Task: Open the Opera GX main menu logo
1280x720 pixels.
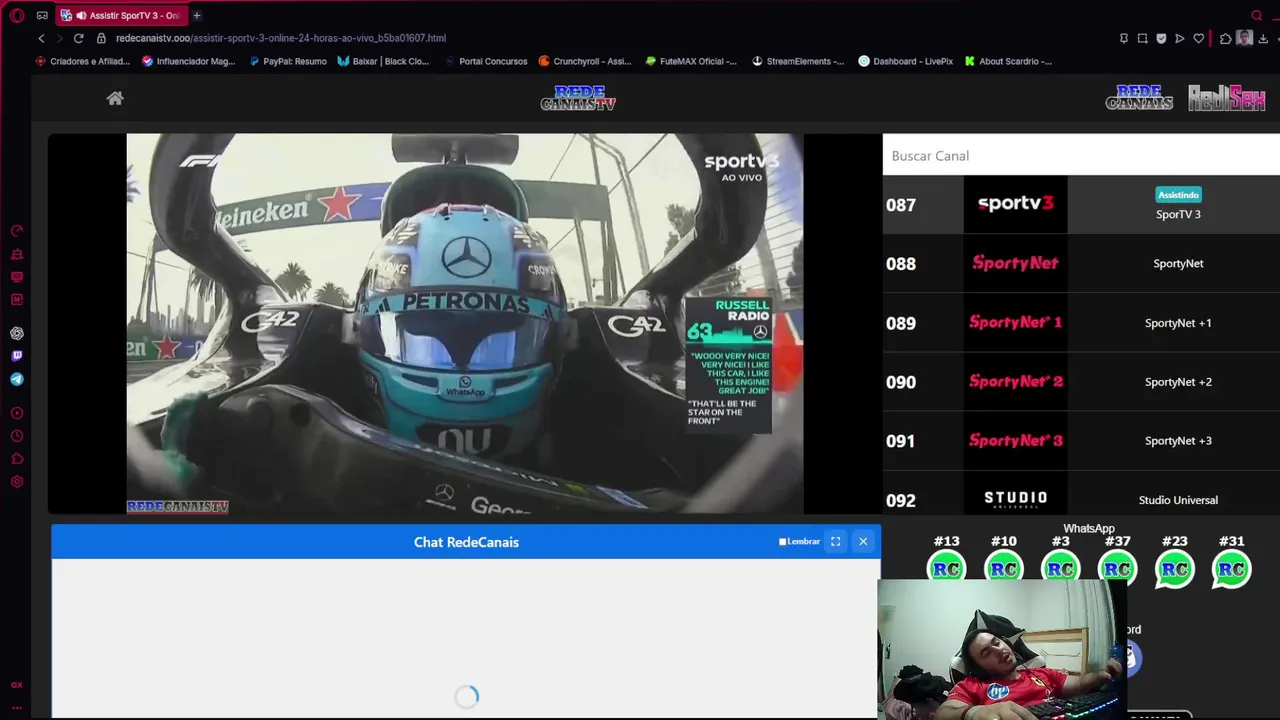Action: [x=17, y=15]
